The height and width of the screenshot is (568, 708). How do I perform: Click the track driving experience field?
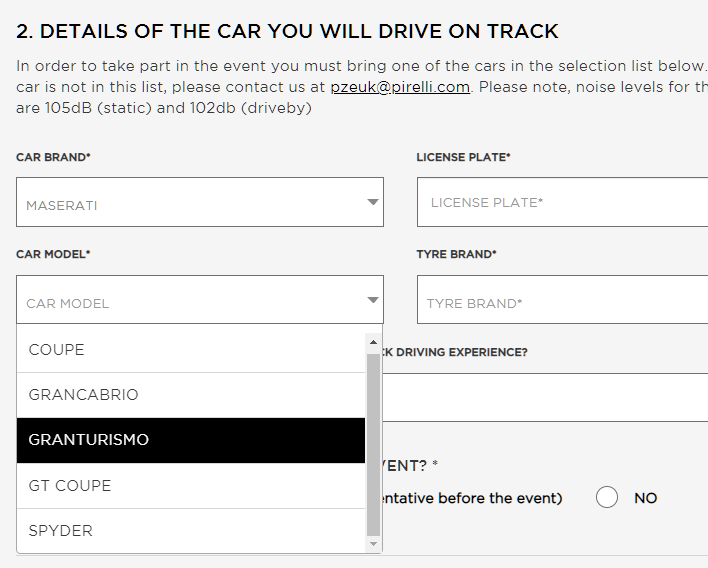[x=545, y=397]
